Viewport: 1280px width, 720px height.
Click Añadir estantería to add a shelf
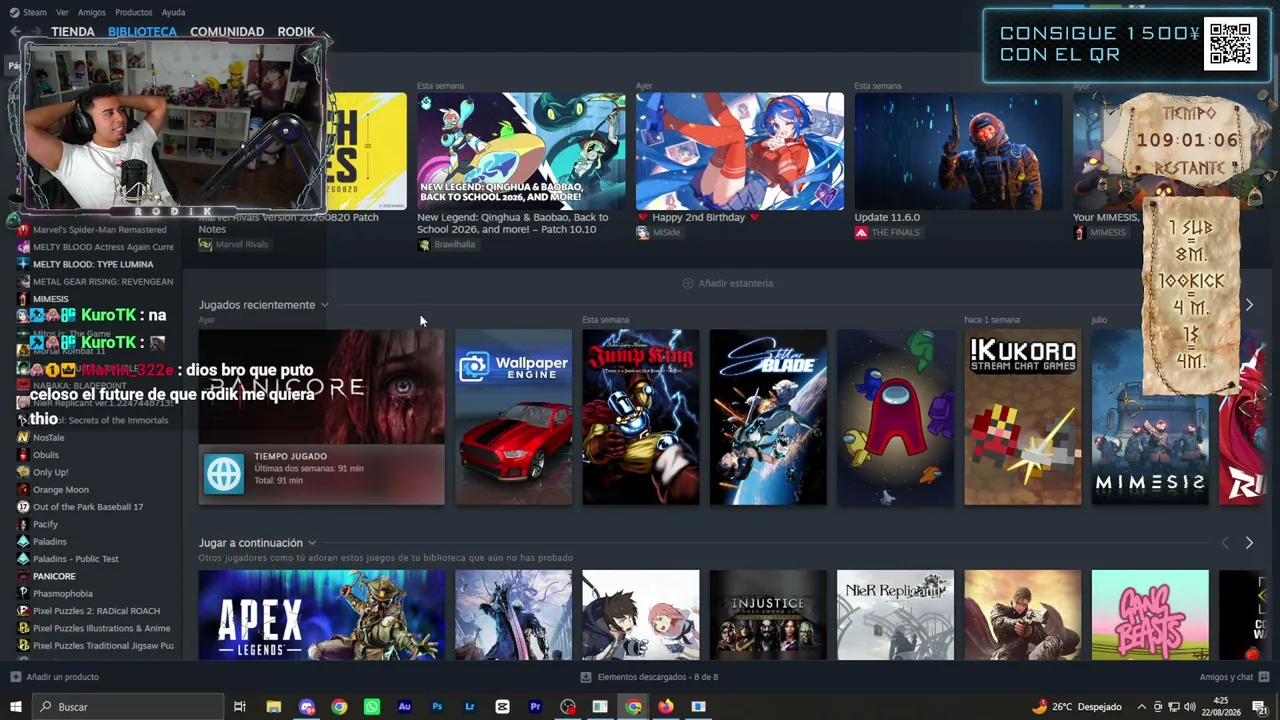point(727,283)
